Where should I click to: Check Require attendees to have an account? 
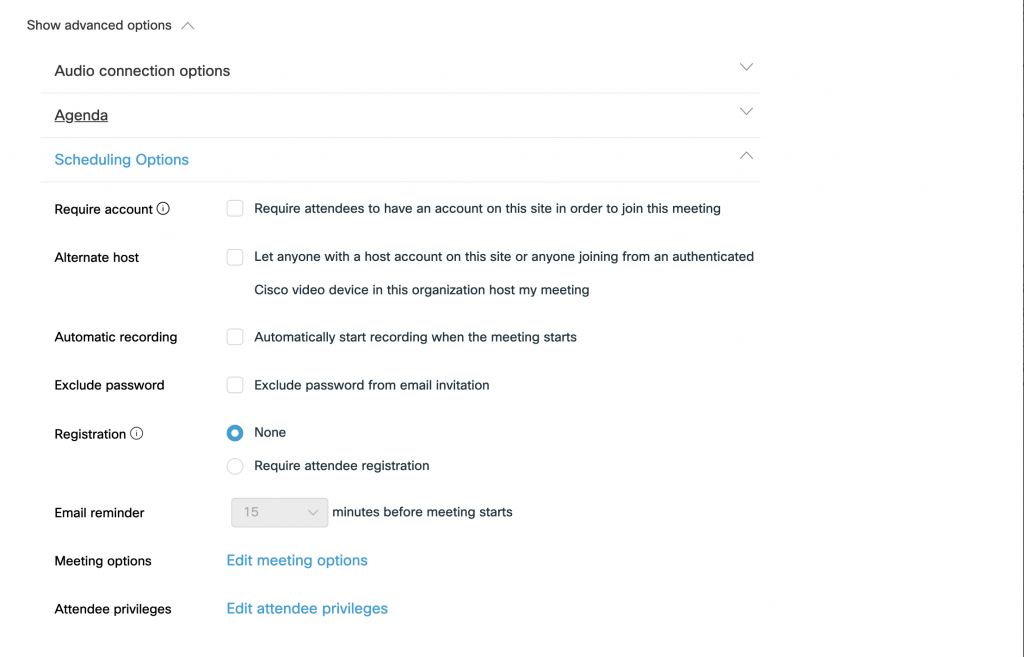(x=234, y=208)
